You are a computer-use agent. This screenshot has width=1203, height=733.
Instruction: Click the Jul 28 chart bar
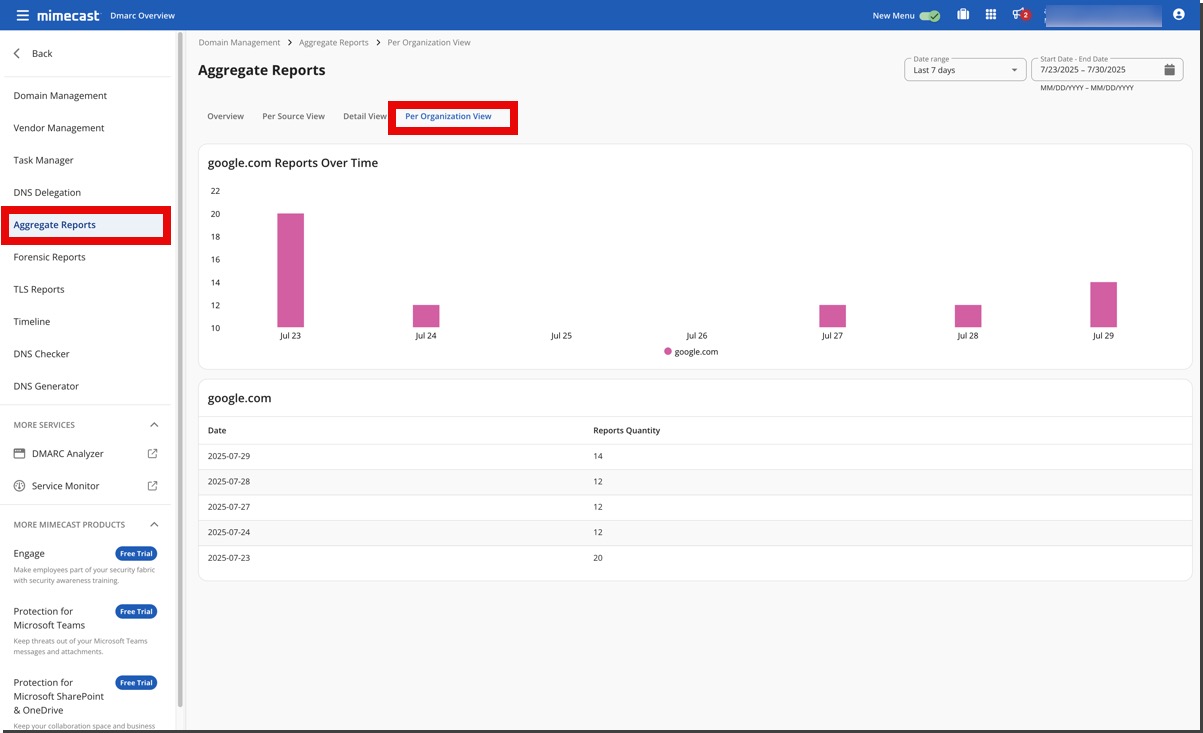click(x=968, y=316)
